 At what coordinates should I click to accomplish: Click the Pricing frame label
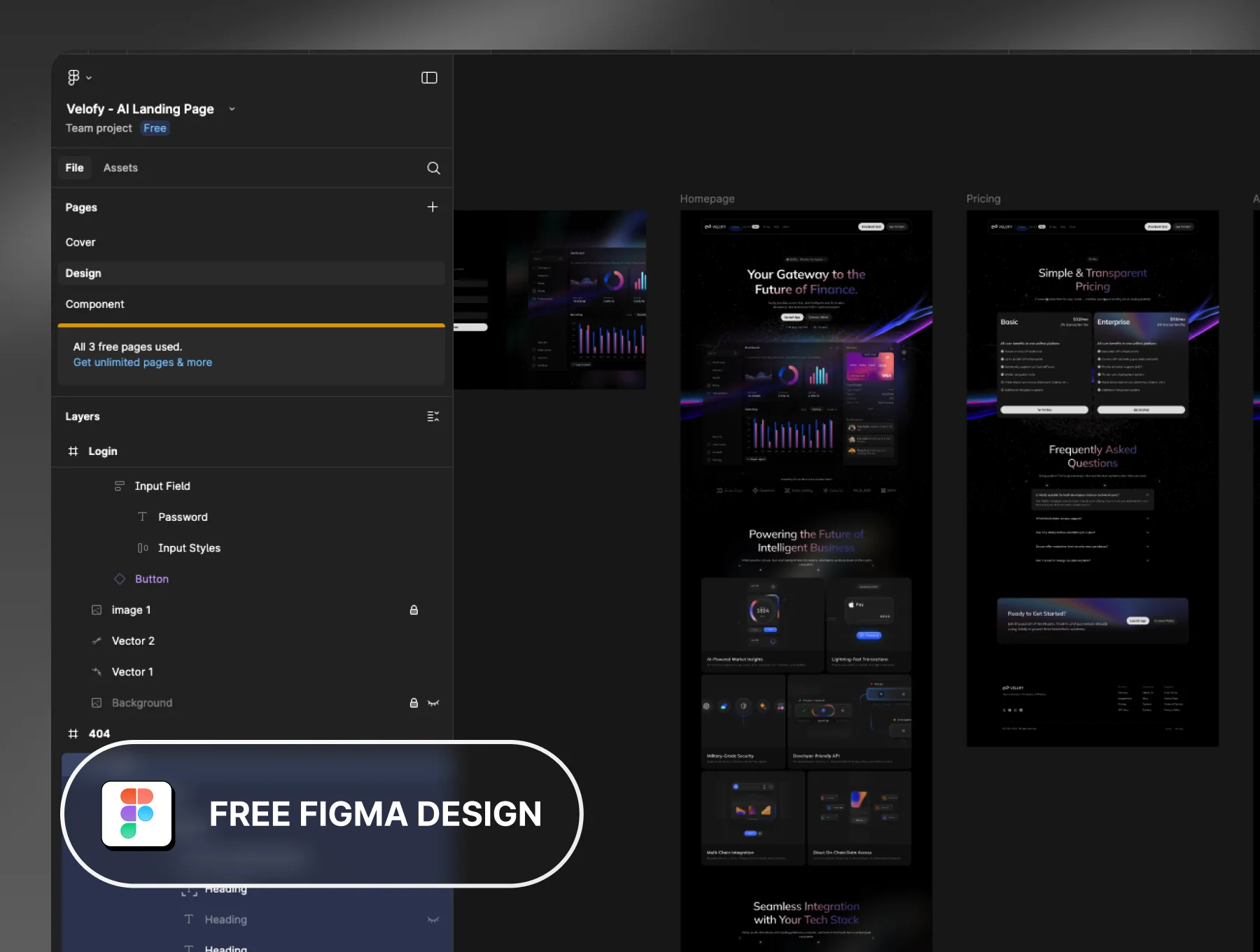pos(983,199)
